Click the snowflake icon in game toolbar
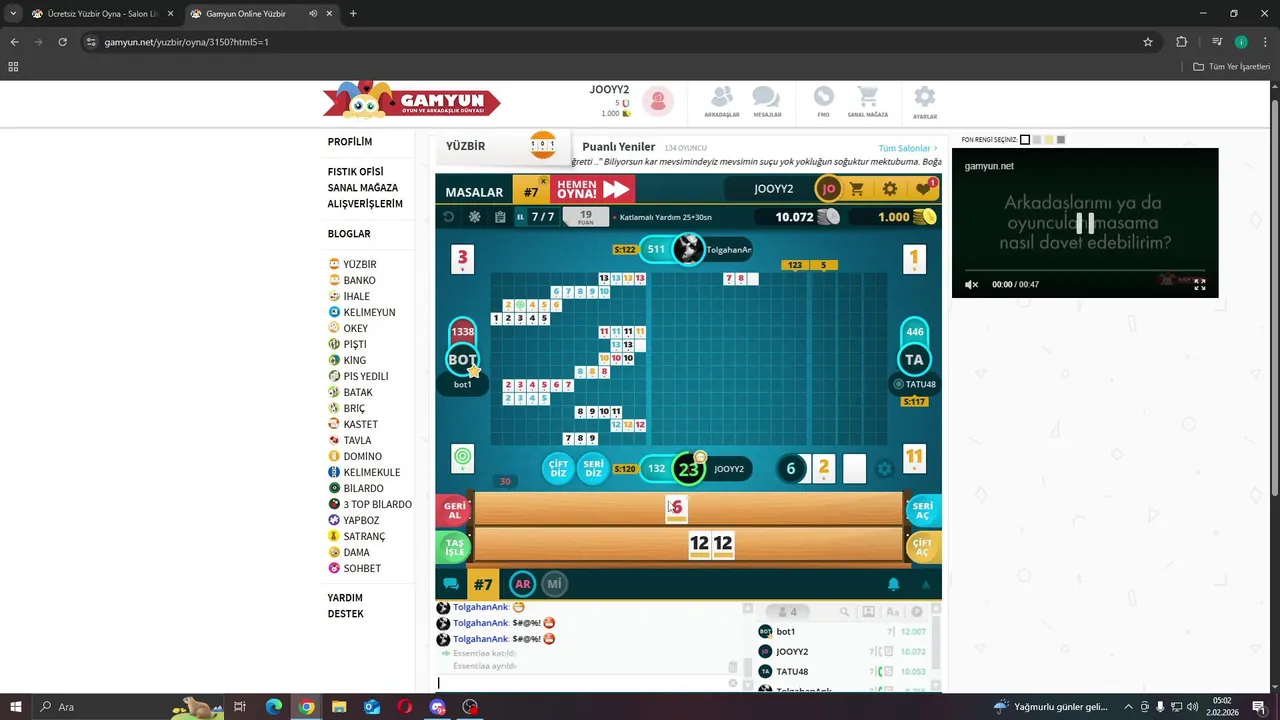This screenshot has height=720, width=1280. (x=475, y=217)
